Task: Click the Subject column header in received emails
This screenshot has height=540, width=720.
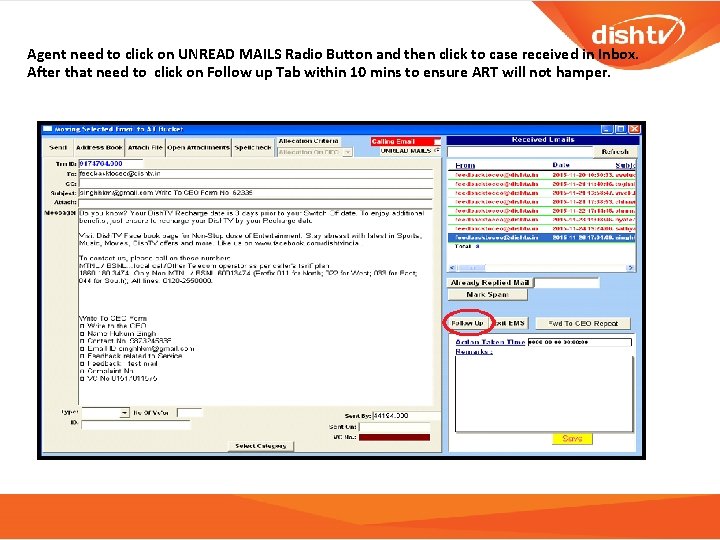Action: [x=625, y=165]
